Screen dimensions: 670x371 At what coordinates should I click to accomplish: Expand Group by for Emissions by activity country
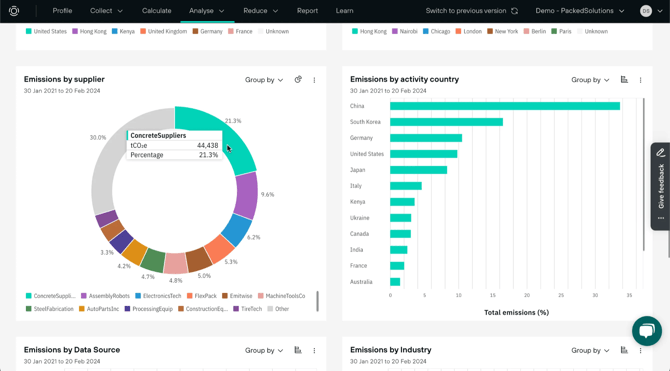590,80
